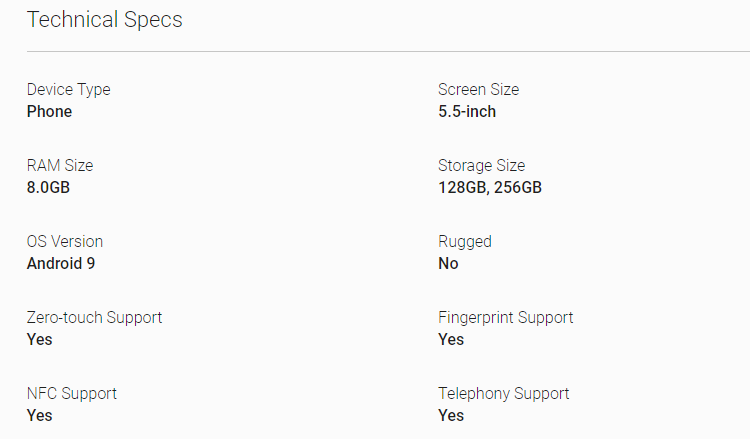Select Yes under Telephony Support

pyautogui.click(x=451, y=416)
